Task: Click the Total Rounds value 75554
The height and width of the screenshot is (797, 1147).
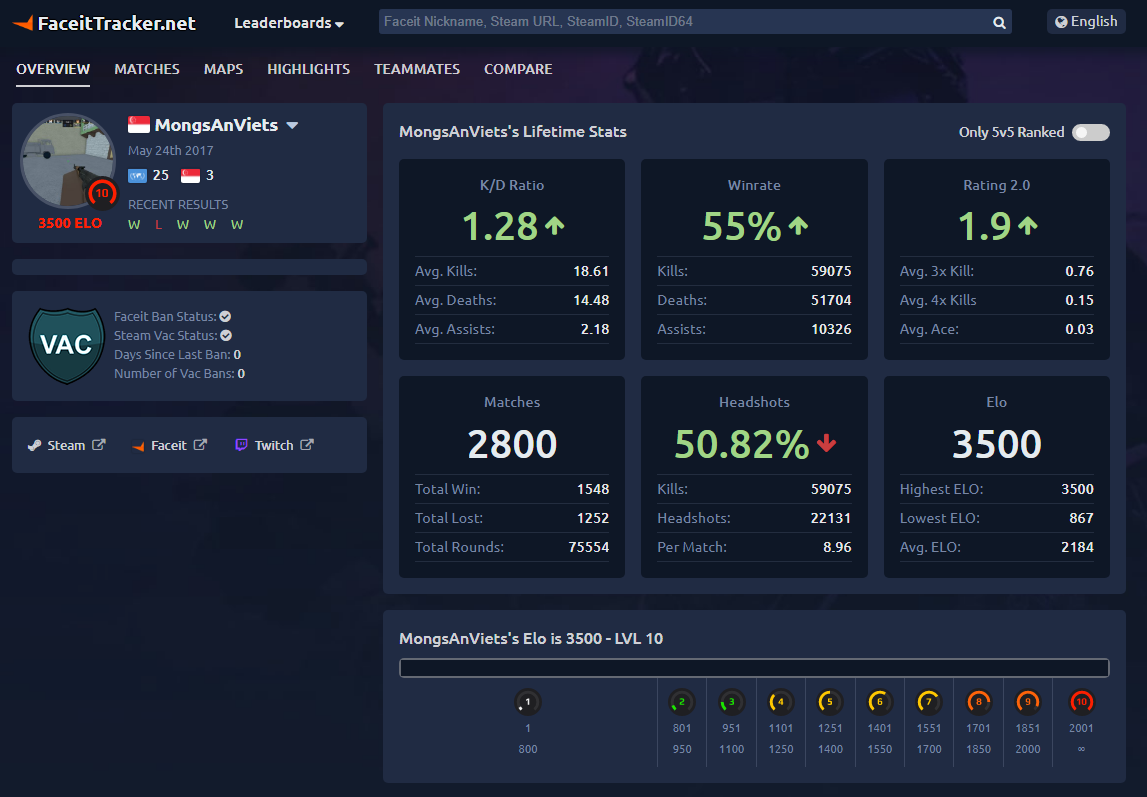Action: pos(589,548)
